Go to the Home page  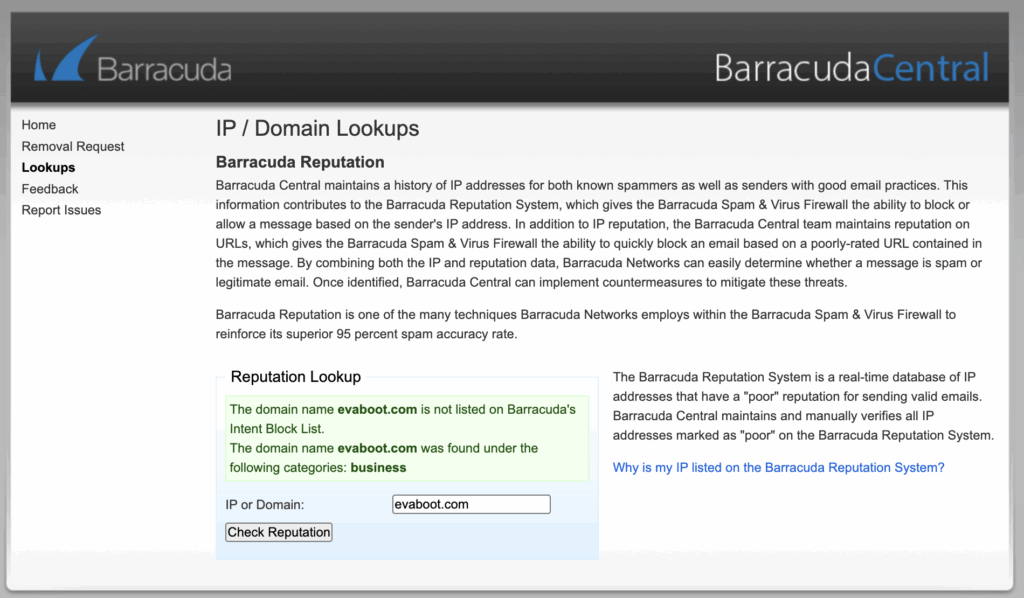pos(39,125)
